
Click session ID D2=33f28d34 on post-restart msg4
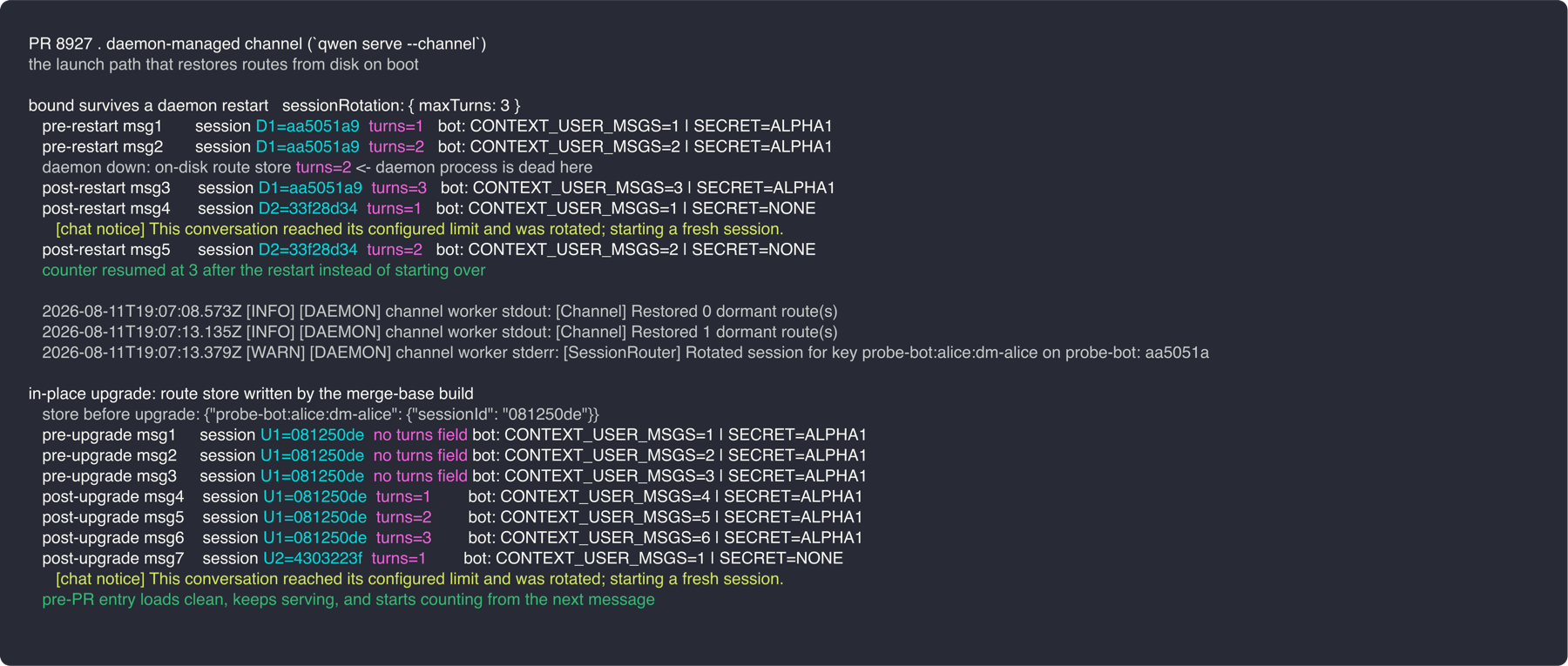pyautogui.click(x=308, y=208)
